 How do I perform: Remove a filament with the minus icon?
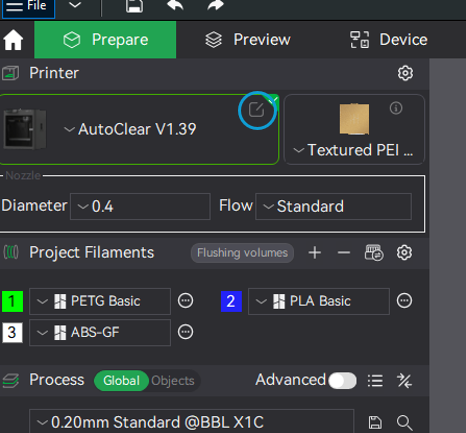click(344, 253)
